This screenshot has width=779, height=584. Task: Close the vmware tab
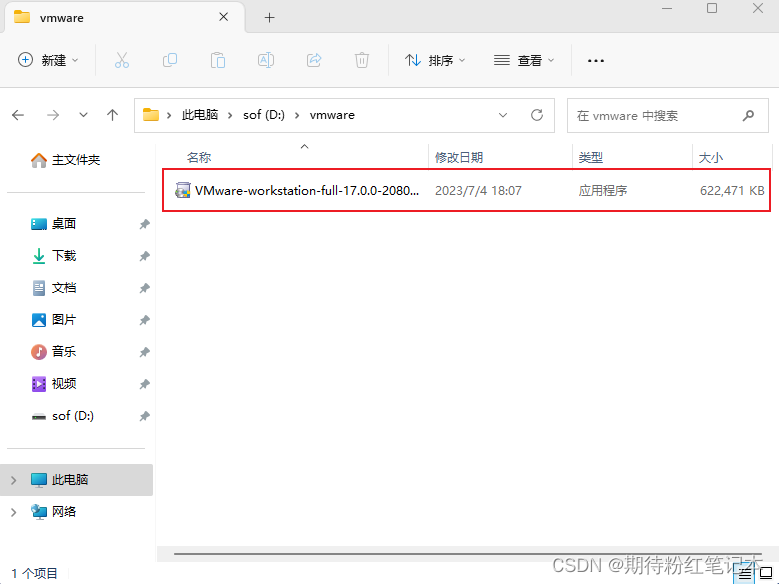[224, 17]
